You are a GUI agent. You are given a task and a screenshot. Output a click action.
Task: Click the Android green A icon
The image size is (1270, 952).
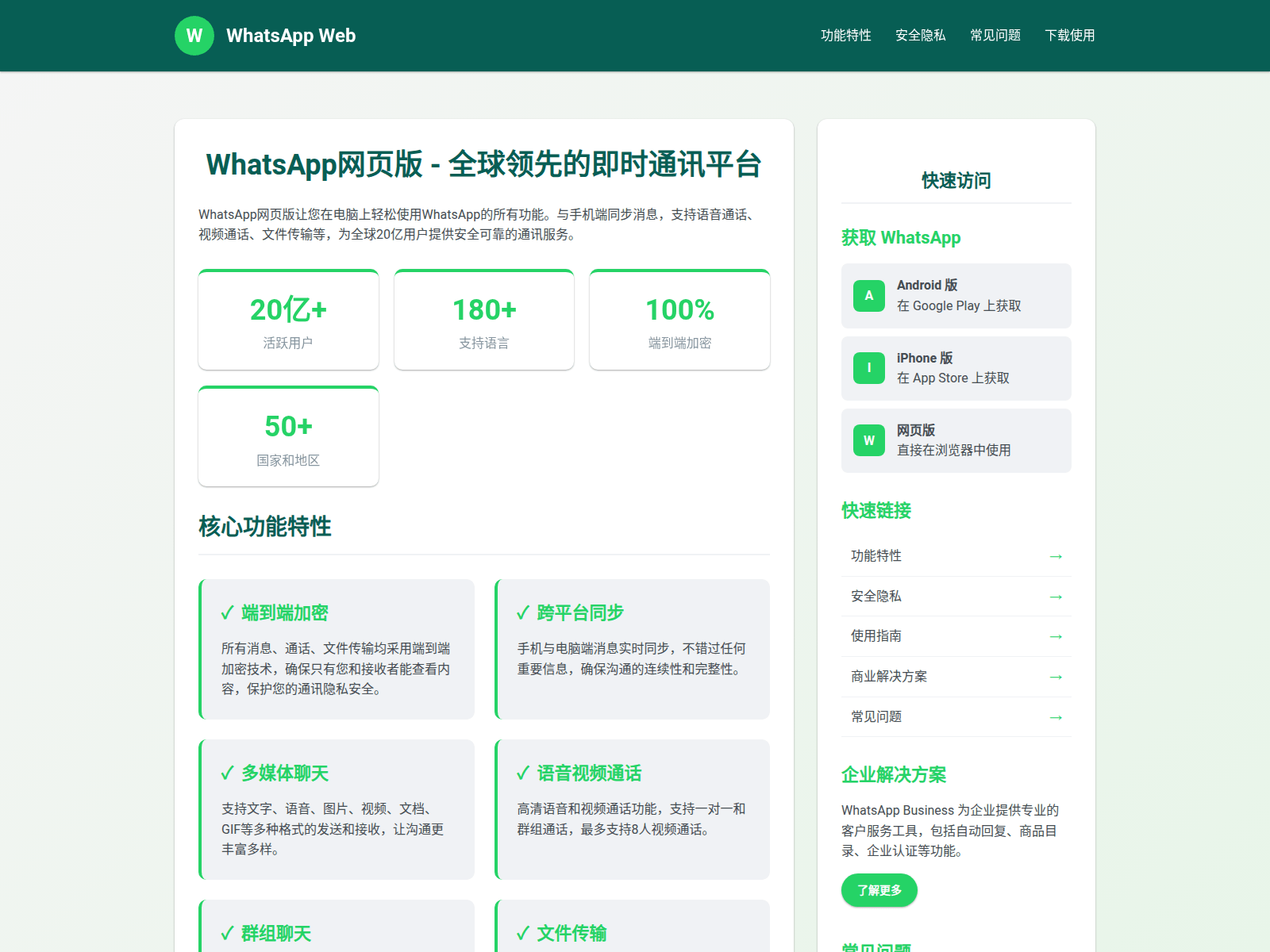point(869,296)
